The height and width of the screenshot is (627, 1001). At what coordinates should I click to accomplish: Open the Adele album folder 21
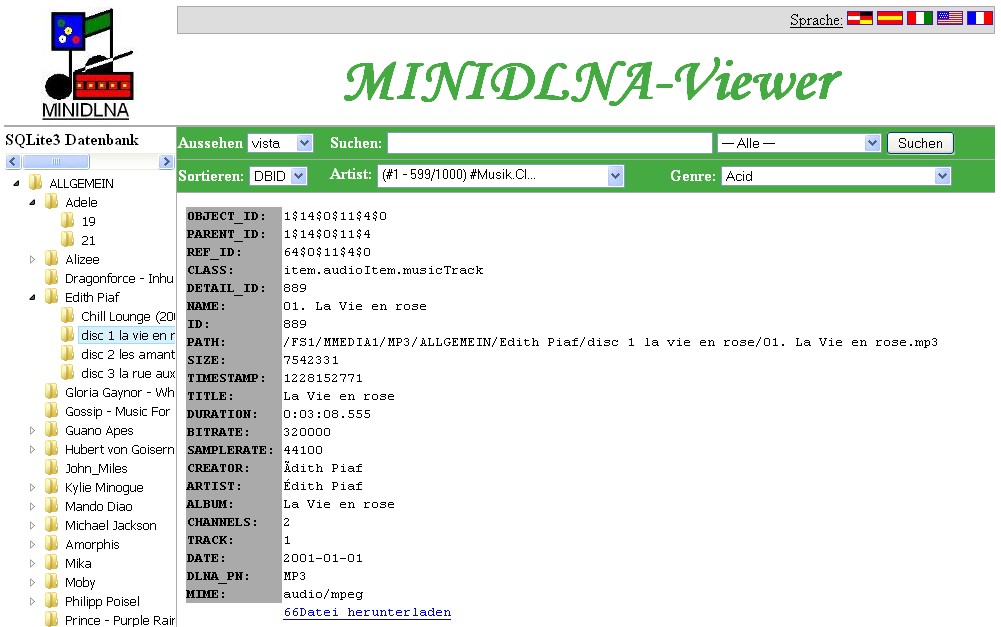[88, 240]
